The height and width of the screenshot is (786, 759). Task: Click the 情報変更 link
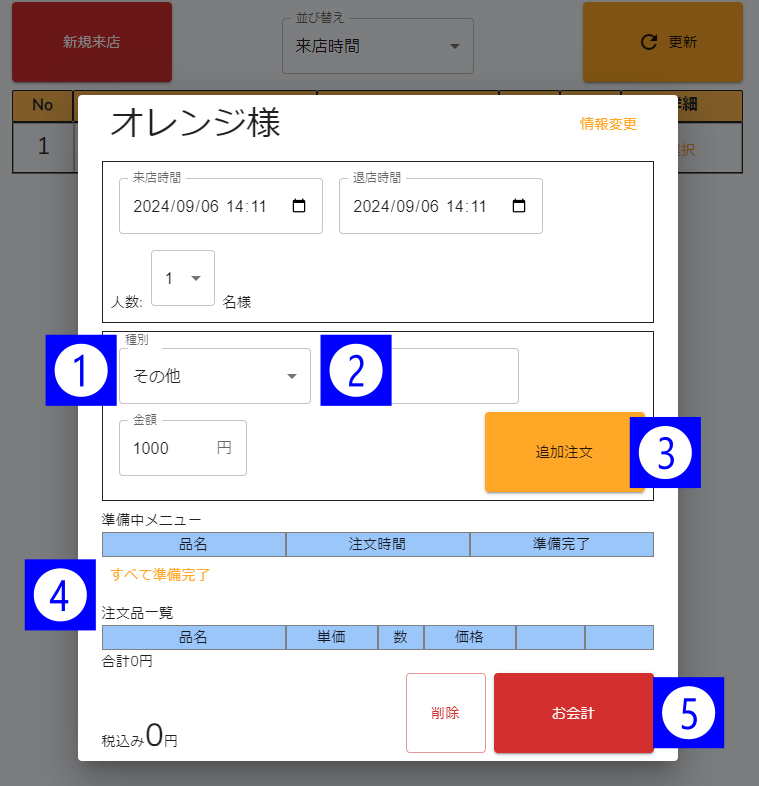[608, 124]
